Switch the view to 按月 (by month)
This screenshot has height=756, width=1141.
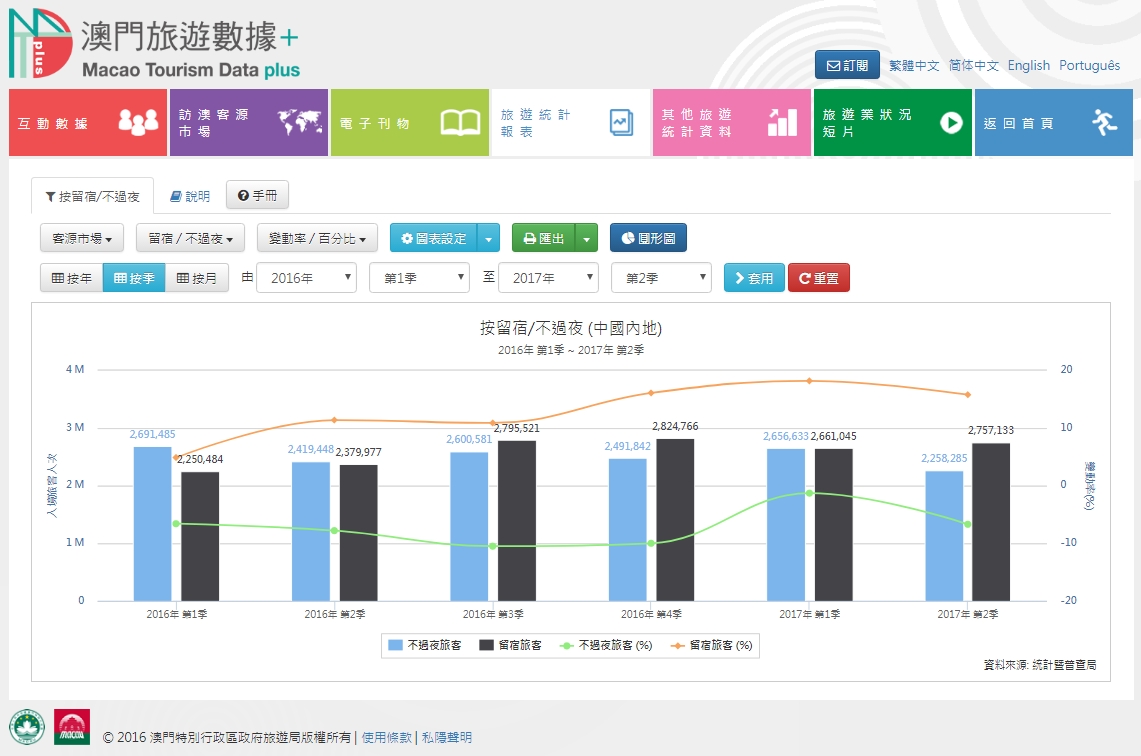(197, 278)
